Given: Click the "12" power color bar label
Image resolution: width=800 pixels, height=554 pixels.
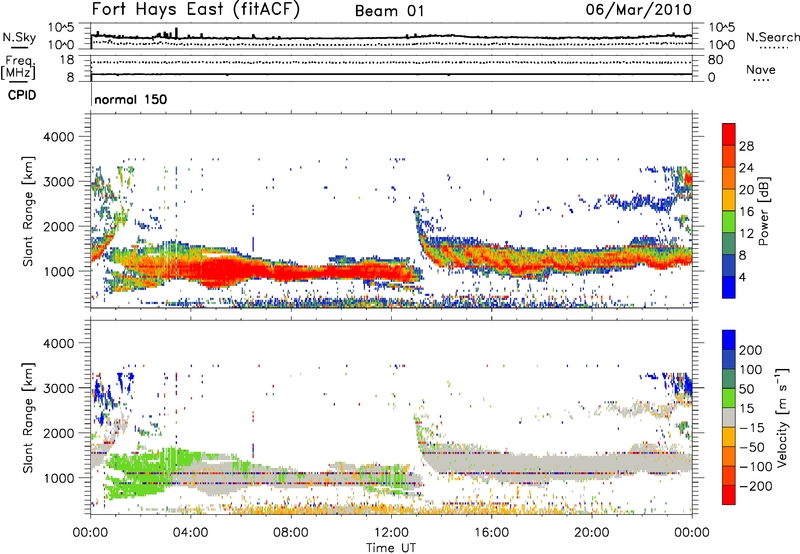Looking at the screenshot, I should 746,234.
